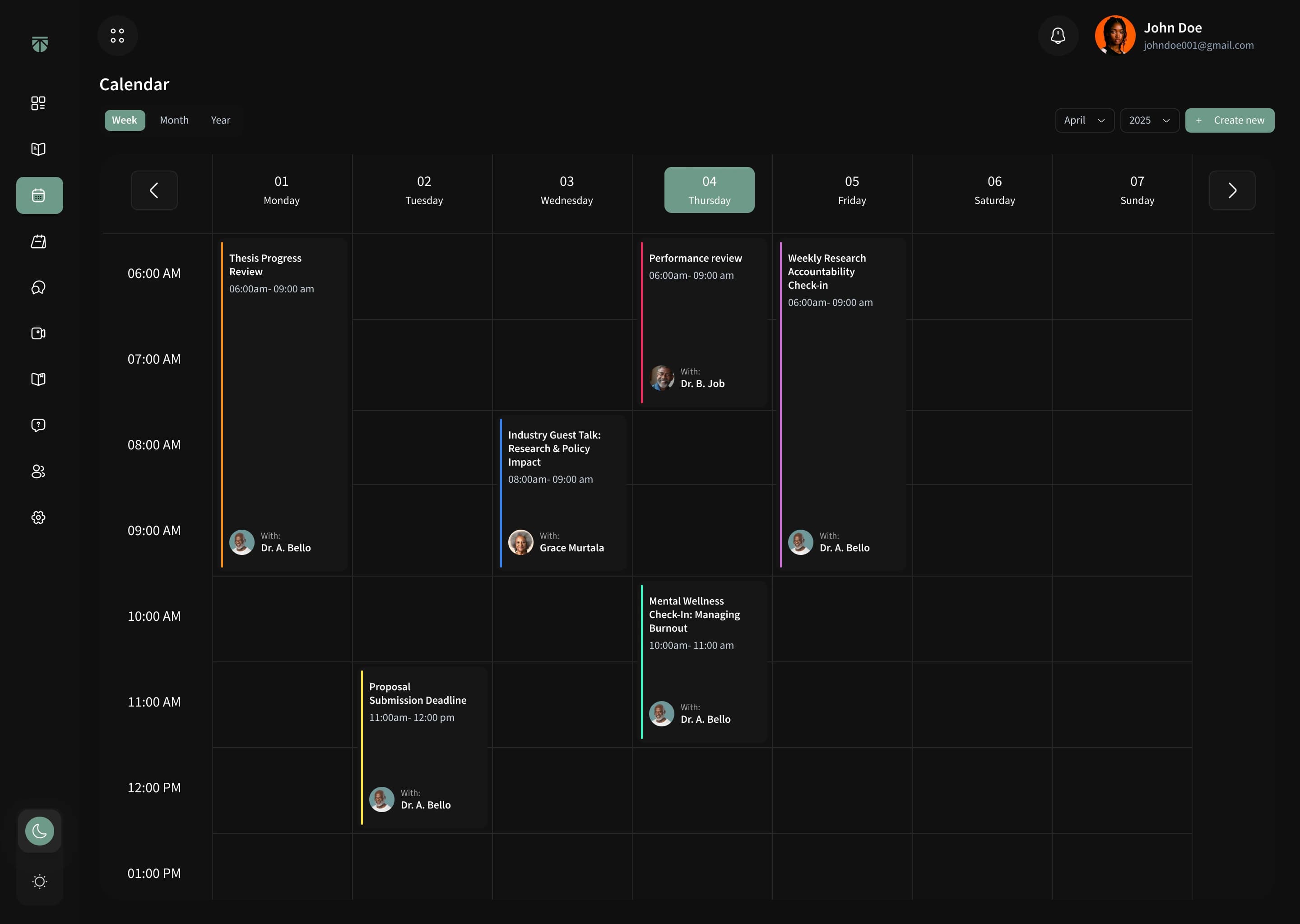Switch to Month view tab
This screenshot has width=1300, height=924.
(x=174, y=120)
